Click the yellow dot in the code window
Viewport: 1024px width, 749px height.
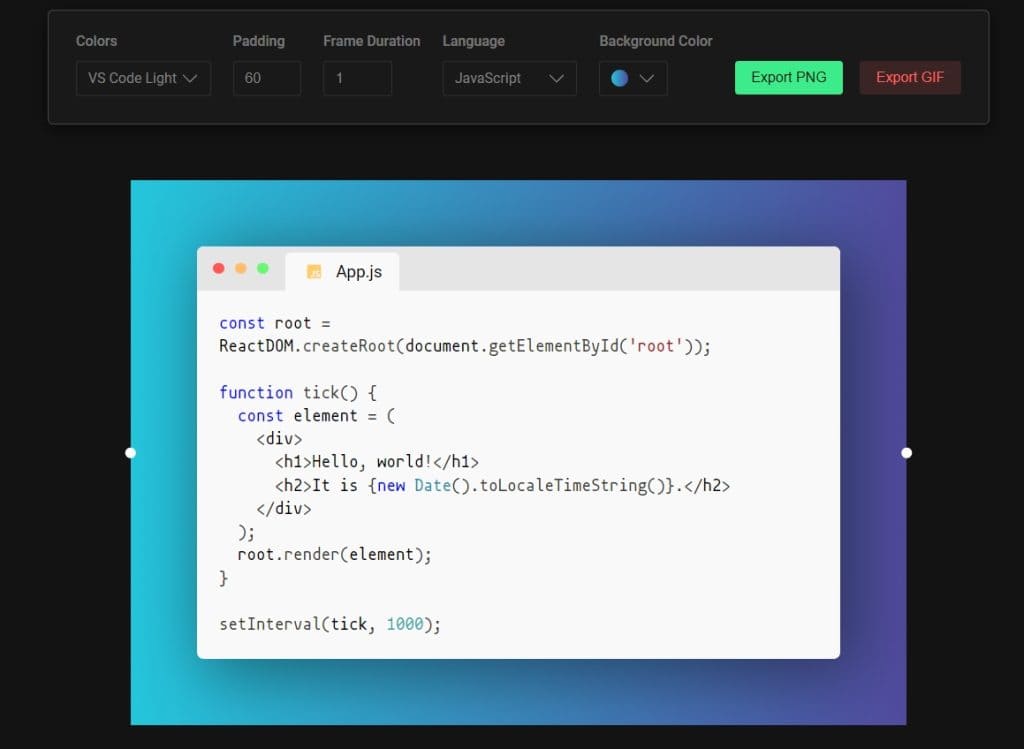[x=241, y=268]
